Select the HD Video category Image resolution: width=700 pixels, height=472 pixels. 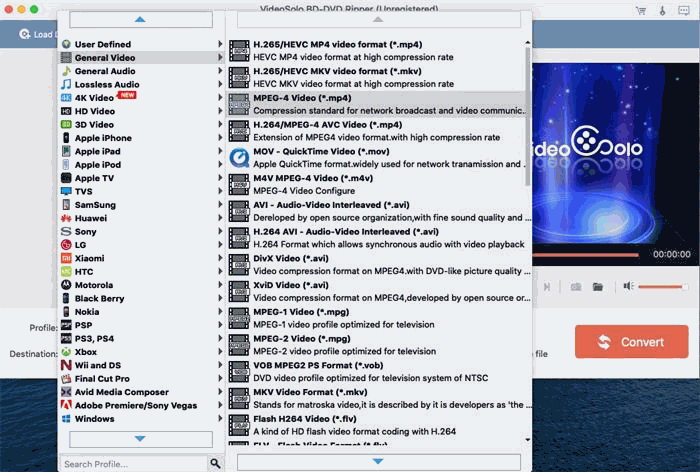[142, 111]
